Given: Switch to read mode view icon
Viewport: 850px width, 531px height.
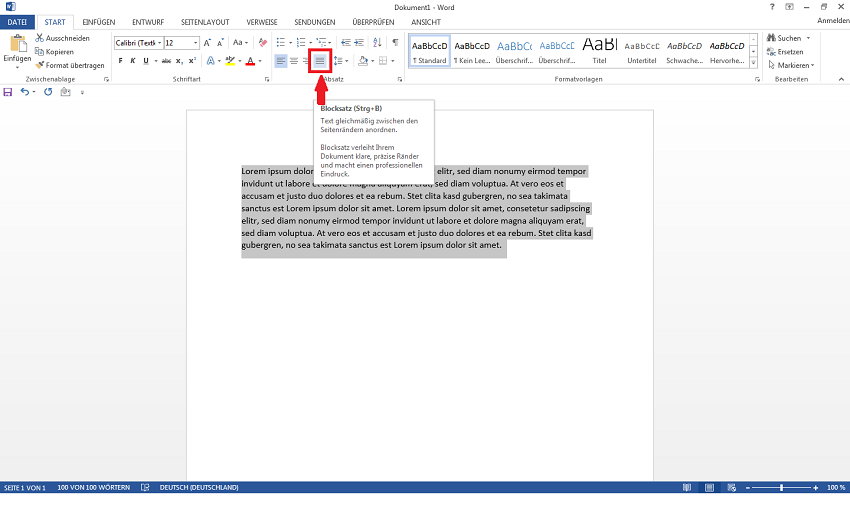Looking at the screenshot, I should 687,488.
